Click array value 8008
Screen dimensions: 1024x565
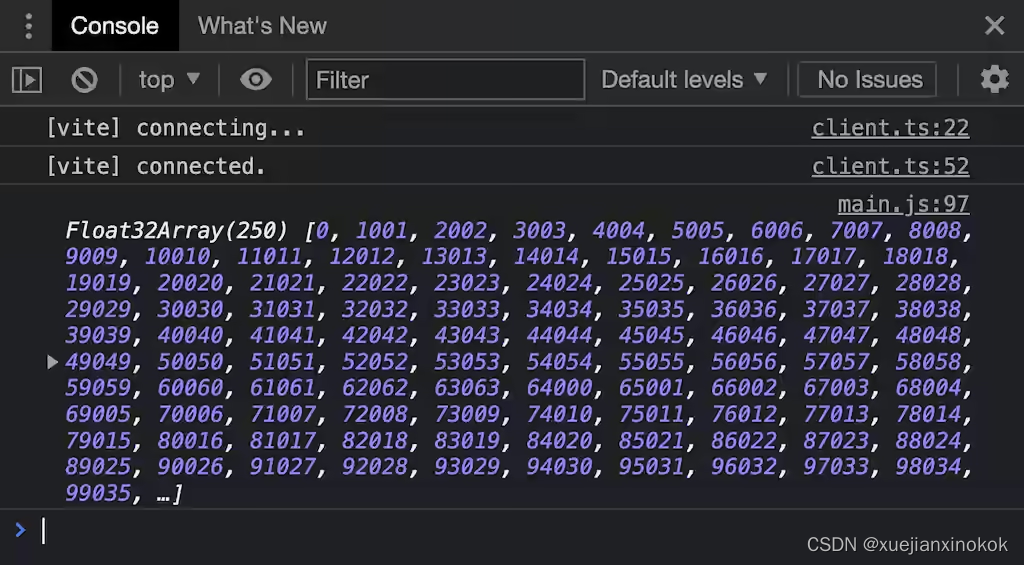[935, 231]
